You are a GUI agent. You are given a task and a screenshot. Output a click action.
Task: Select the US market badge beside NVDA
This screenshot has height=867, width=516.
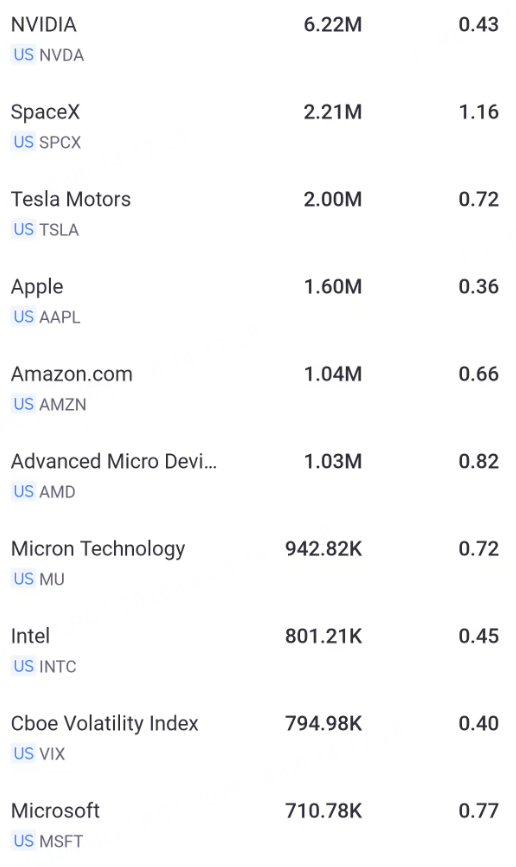(24, 55)
